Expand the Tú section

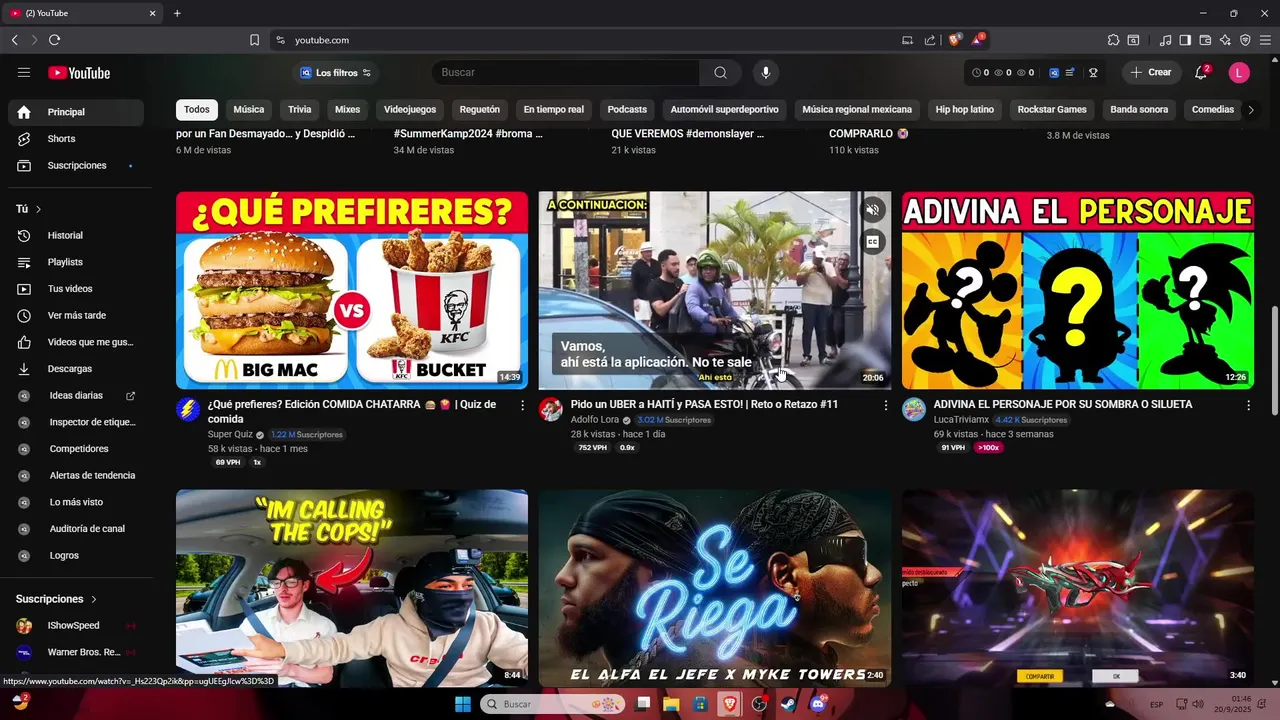[29, 209]
